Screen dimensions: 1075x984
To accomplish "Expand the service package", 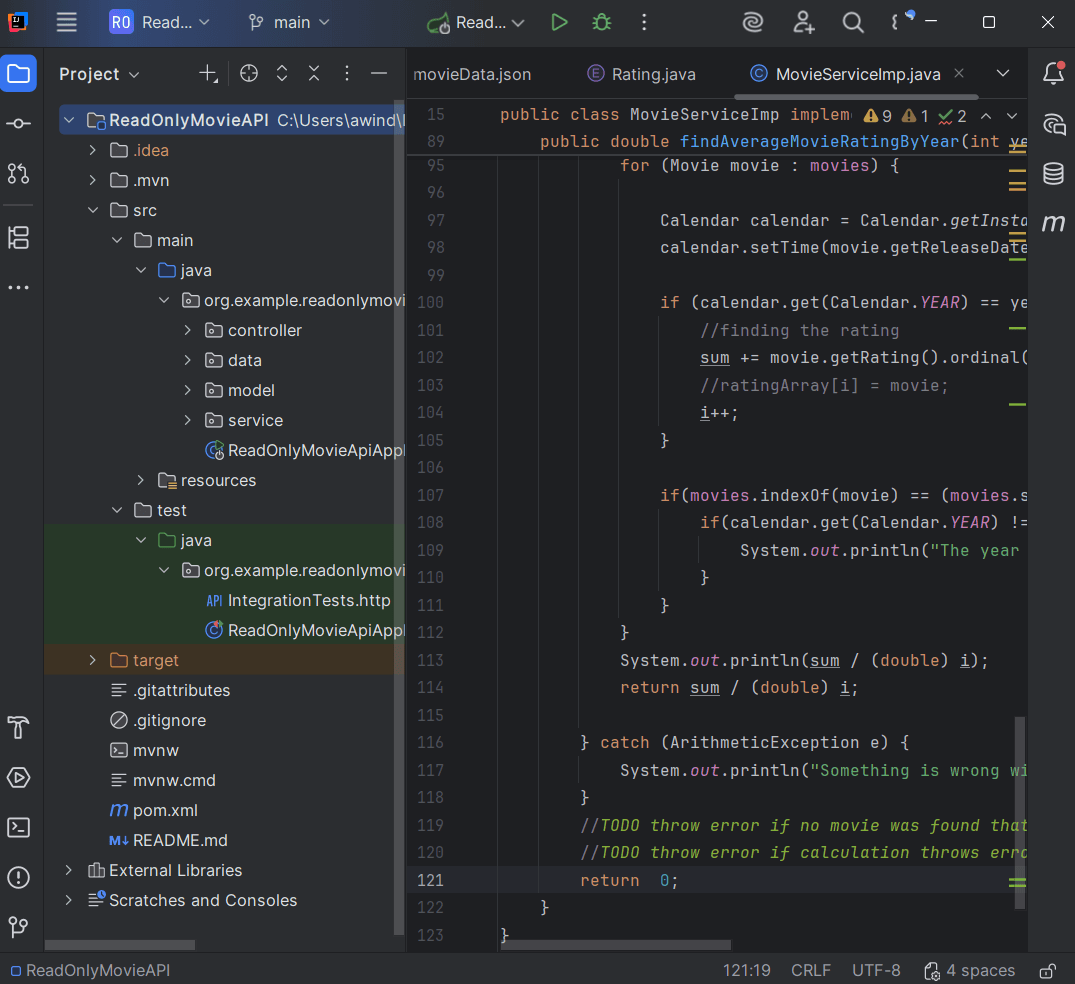I will click(x=188, y=420).
